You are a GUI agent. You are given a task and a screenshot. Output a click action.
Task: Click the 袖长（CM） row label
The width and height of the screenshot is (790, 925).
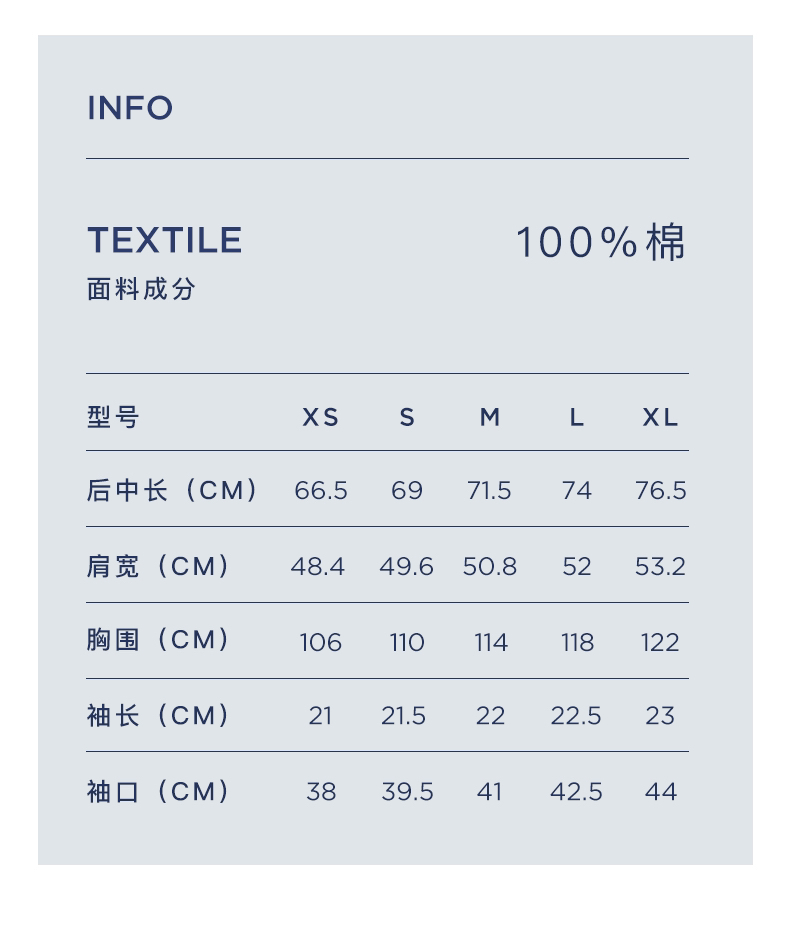[x=159, y=715]
